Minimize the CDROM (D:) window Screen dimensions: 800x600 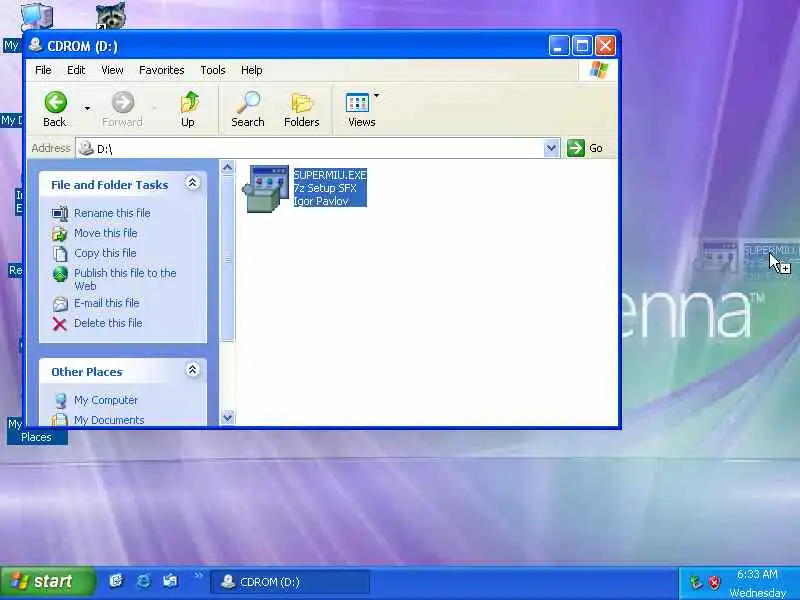click(559, 46)
